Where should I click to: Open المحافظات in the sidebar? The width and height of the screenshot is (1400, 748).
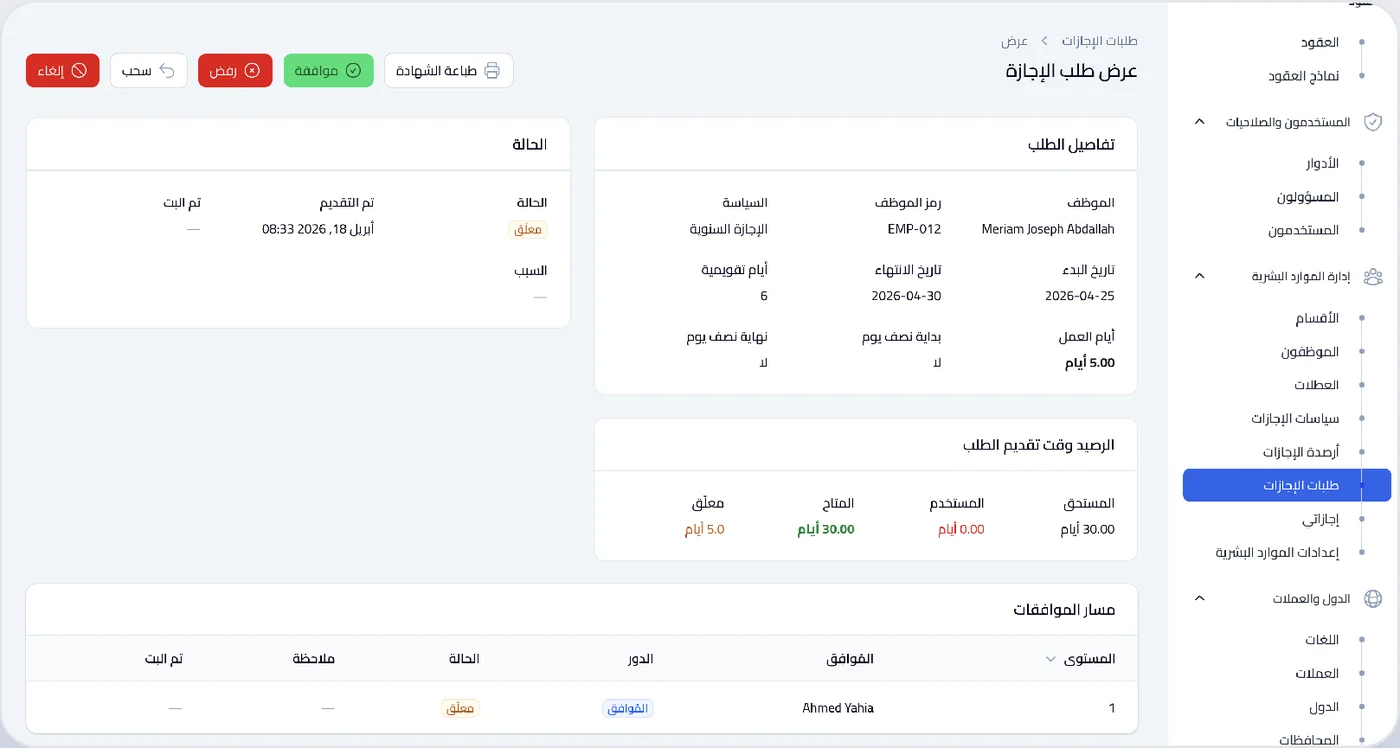1310,740
